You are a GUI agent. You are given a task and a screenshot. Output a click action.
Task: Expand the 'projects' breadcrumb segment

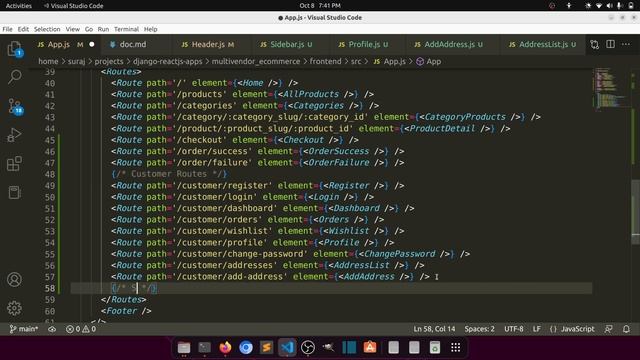109,62
